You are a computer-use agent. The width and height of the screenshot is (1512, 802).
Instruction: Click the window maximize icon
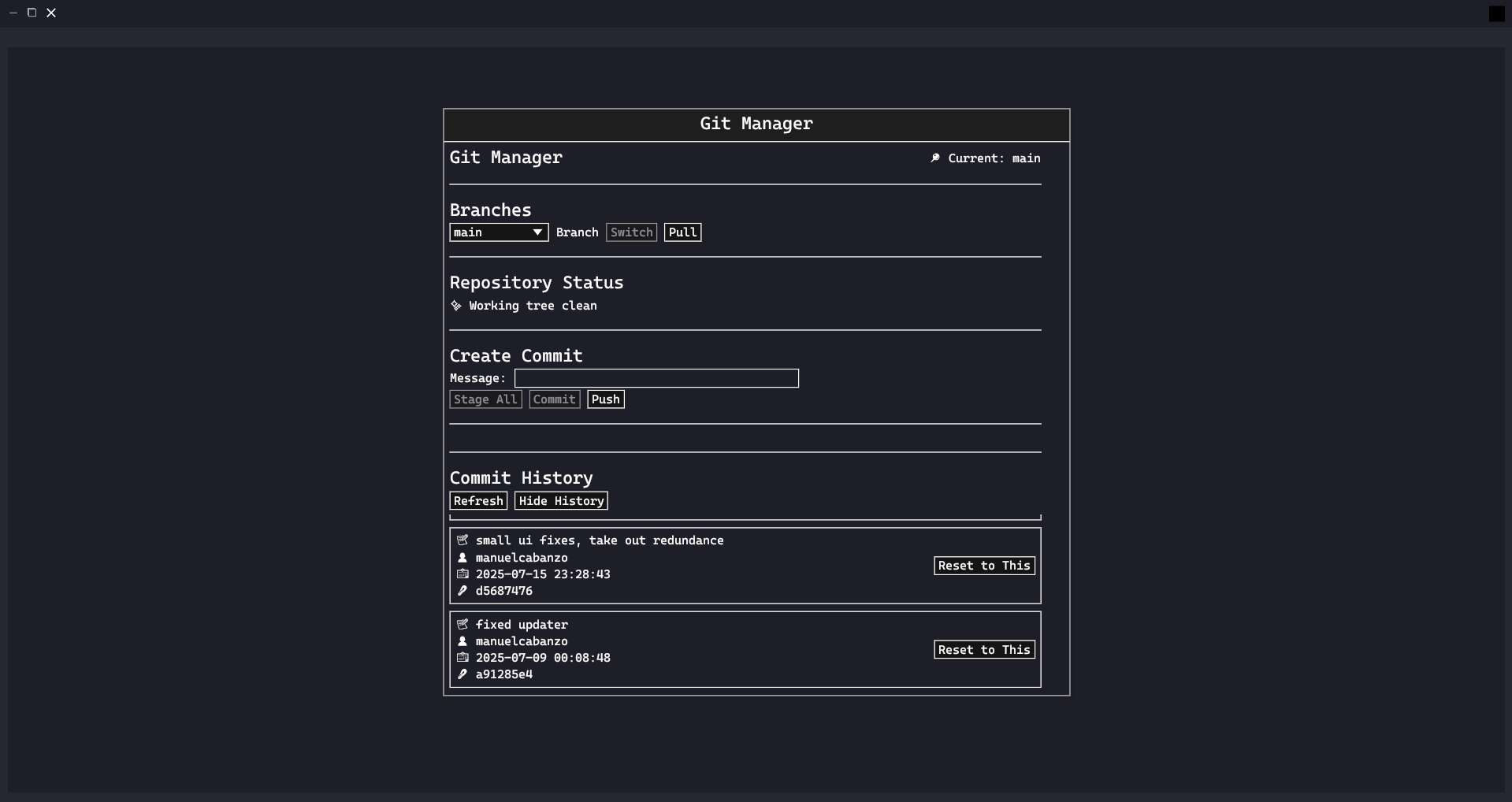click(32, 13)
